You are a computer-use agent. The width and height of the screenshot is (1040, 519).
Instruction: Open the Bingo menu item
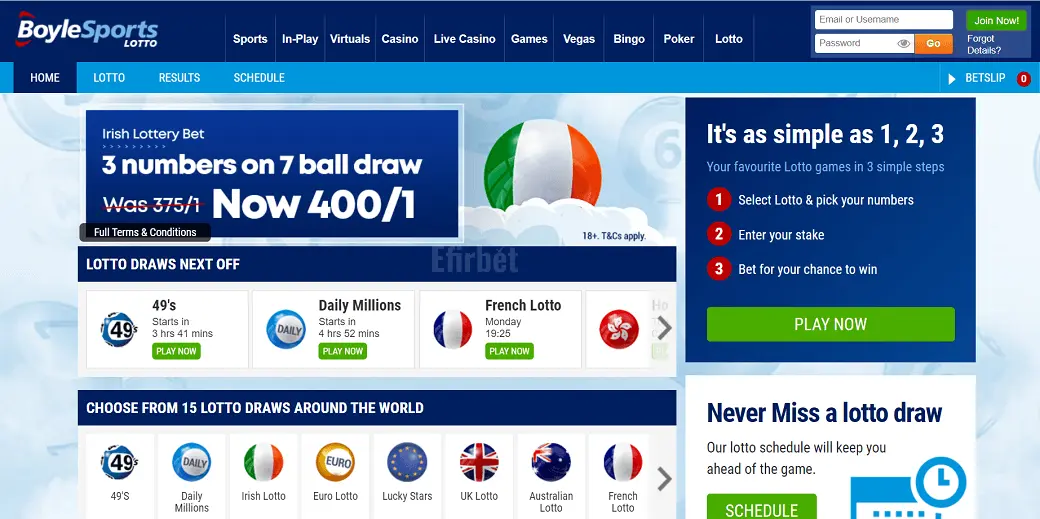click(629, 39)
